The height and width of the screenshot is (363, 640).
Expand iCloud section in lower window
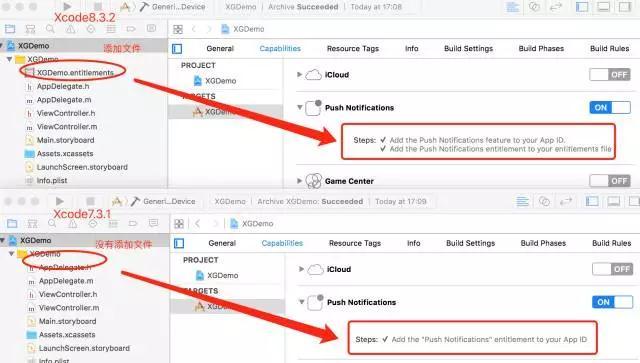301,269
